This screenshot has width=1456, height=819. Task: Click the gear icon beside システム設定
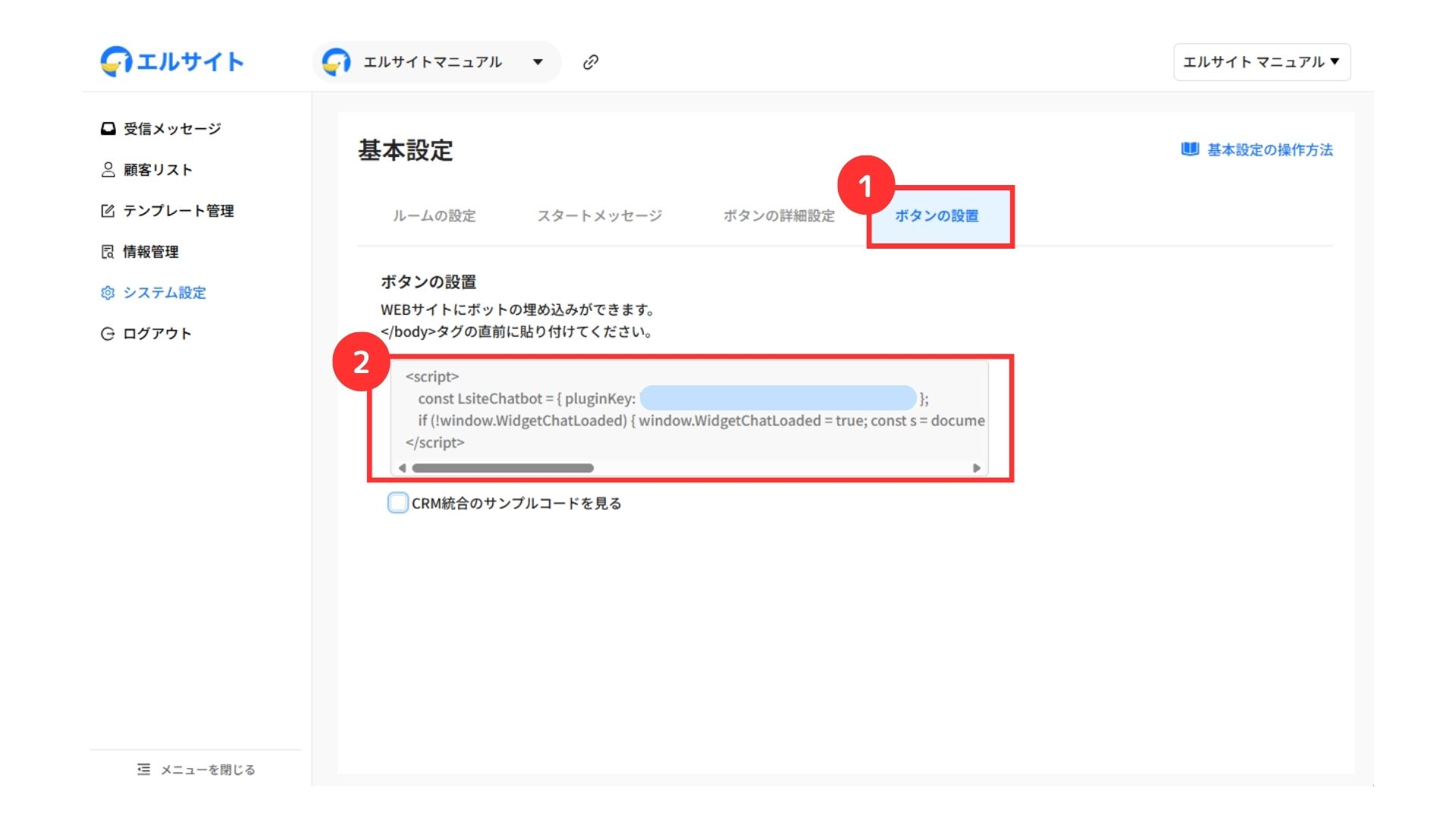(108, 293)
